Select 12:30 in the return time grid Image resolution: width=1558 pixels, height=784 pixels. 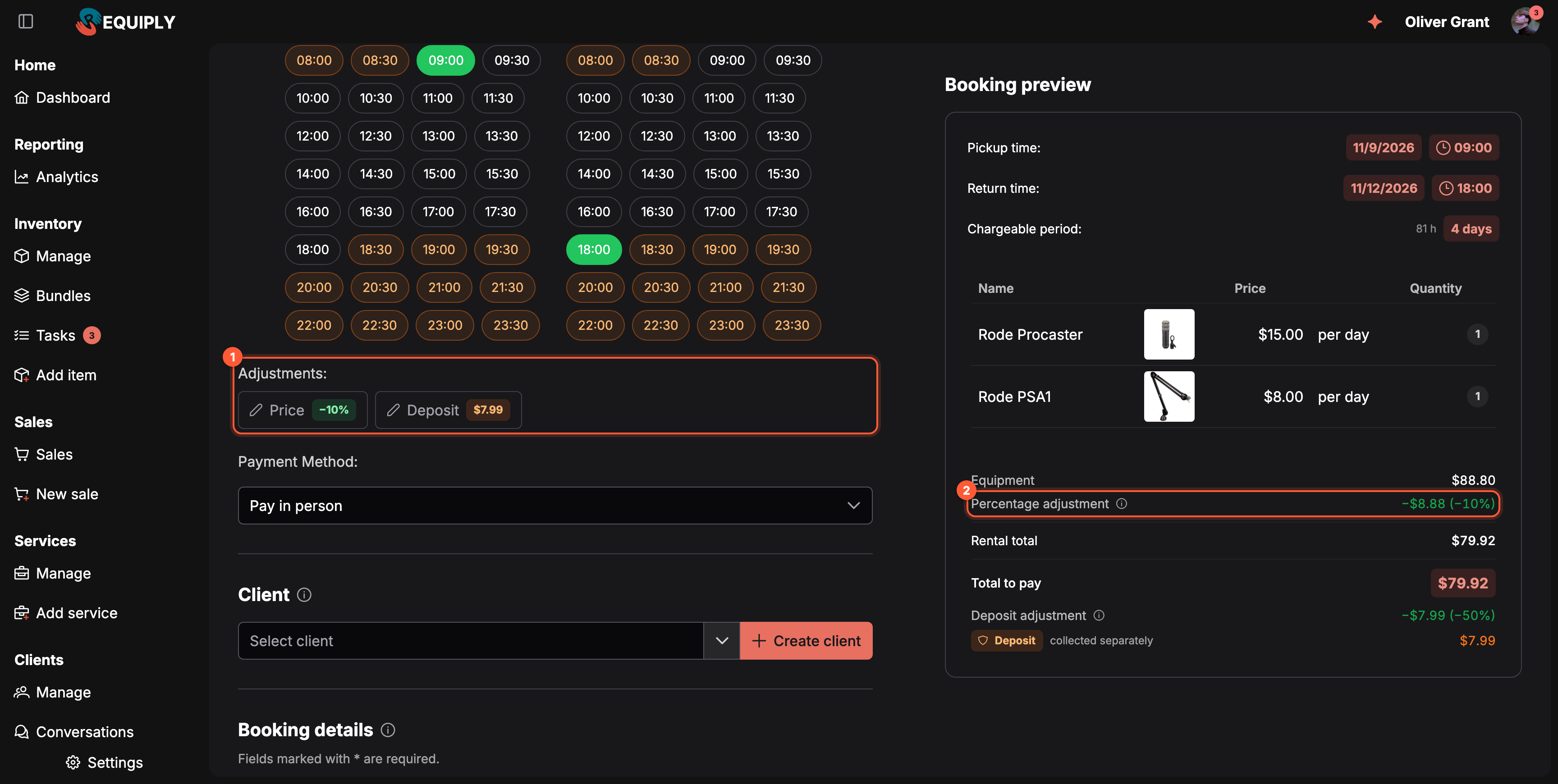click(x=657, y=136)
